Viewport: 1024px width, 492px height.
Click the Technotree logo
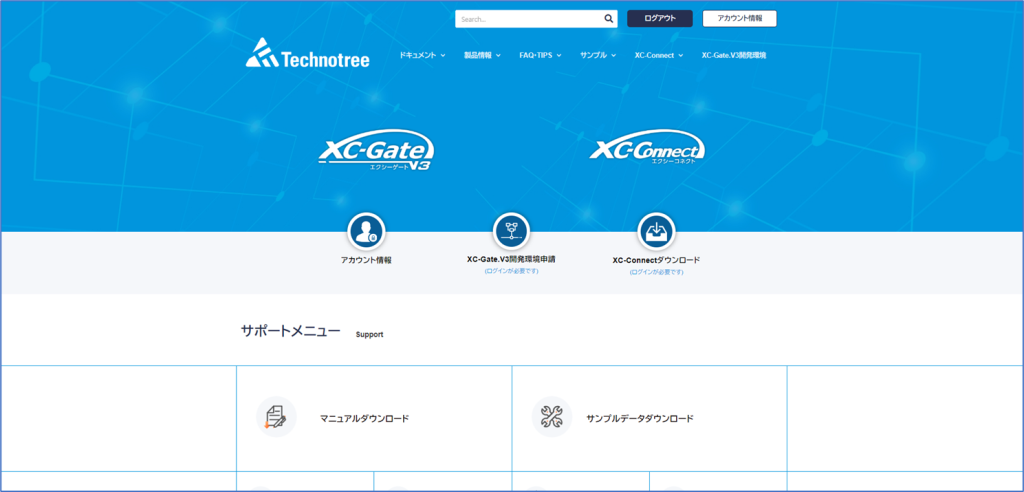(307, 54)
